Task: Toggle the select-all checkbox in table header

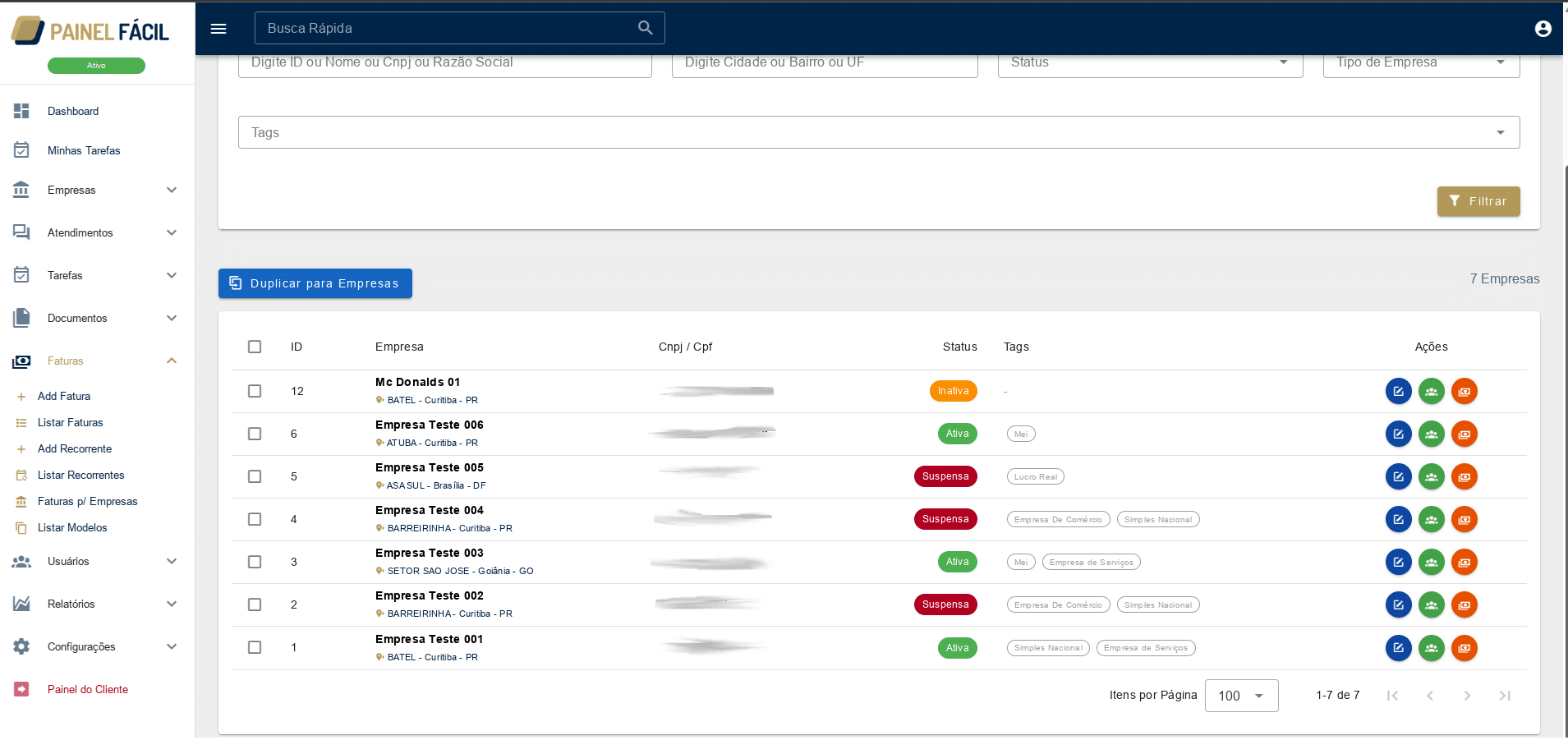Action: click(255, 347)
